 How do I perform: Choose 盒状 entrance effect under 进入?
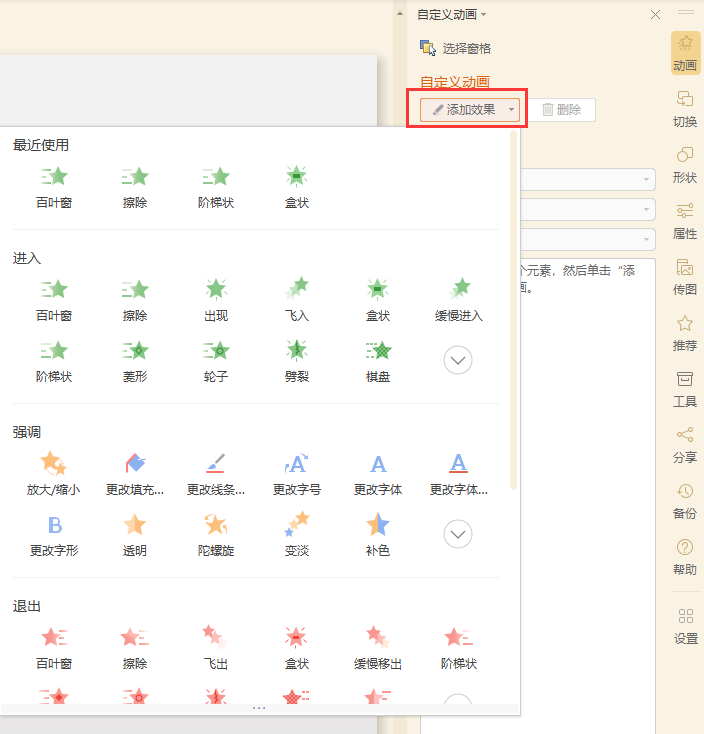click(x=378, y=300)
